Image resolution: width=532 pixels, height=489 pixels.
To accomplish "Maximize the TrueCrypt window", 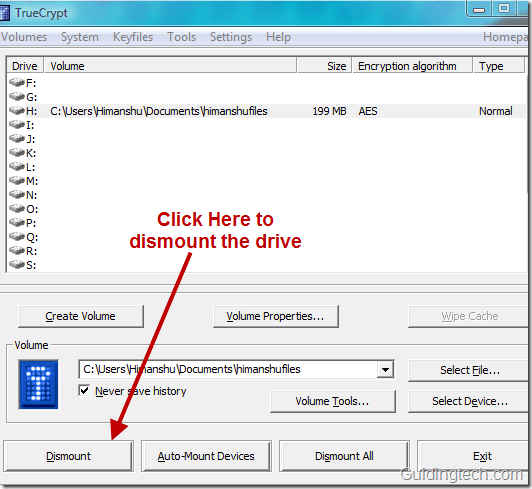I will (x=504, y=8).
